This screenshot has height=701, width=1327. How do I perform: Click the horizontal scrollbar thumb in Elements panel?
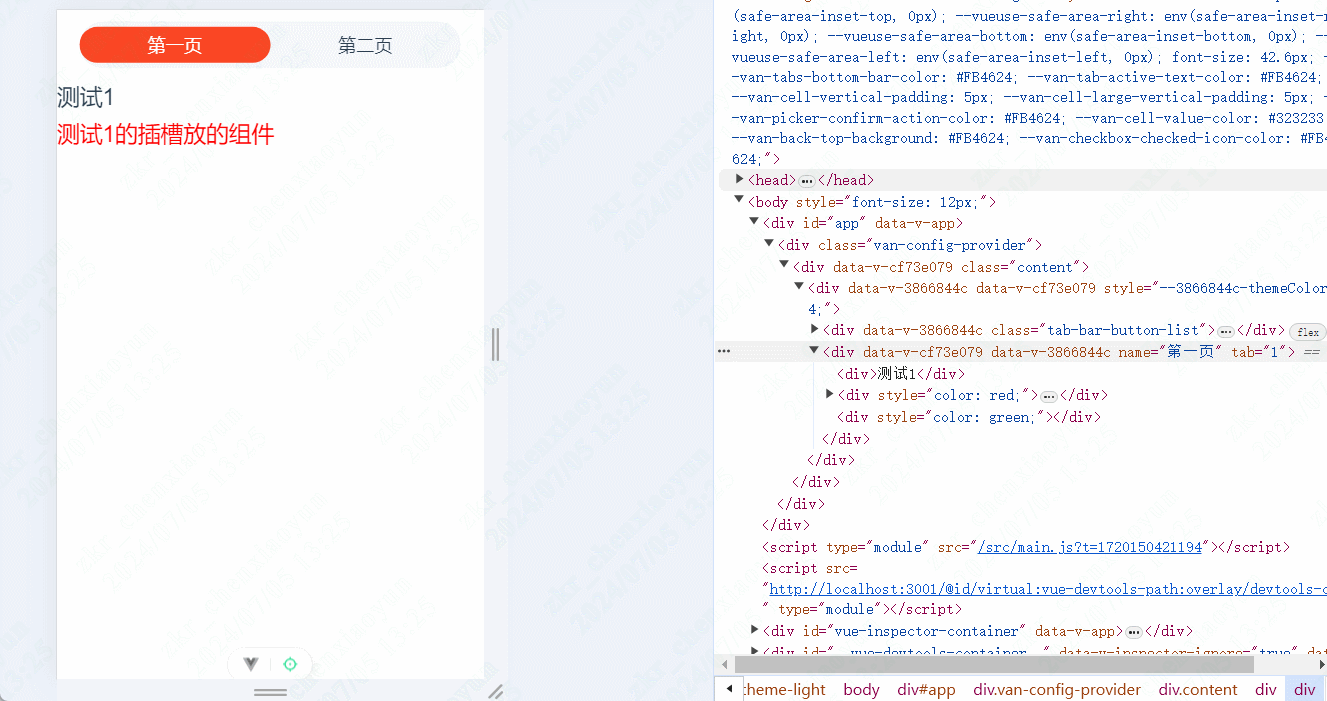[x=994, y=664]
